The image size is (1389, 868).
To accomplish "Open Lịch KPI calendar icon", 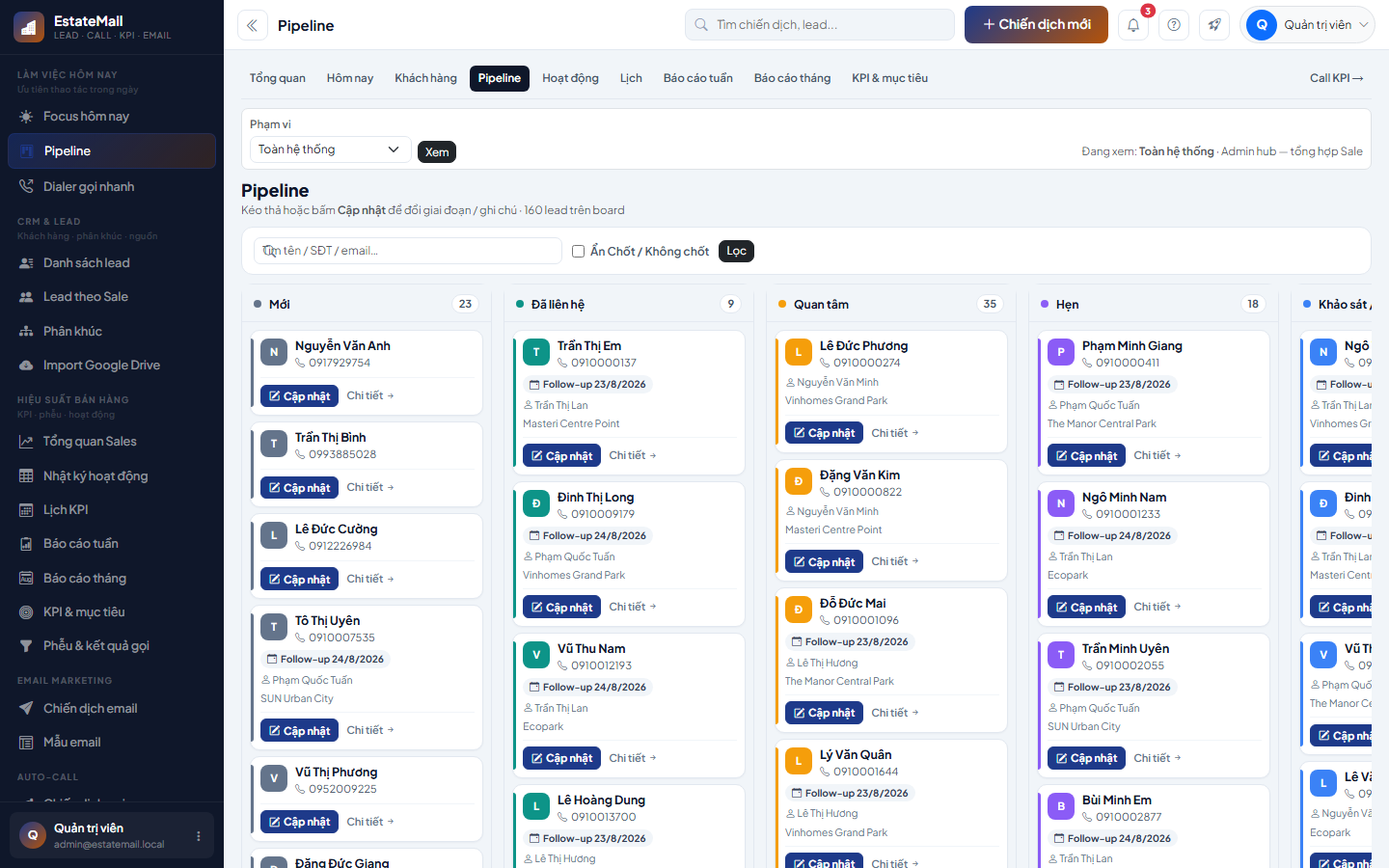I will click(26, 510).
